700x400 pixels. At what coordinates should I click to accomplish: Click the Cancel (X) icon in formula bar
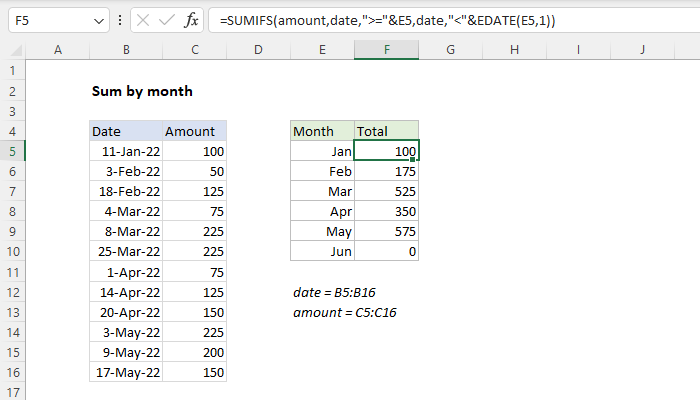143,20
